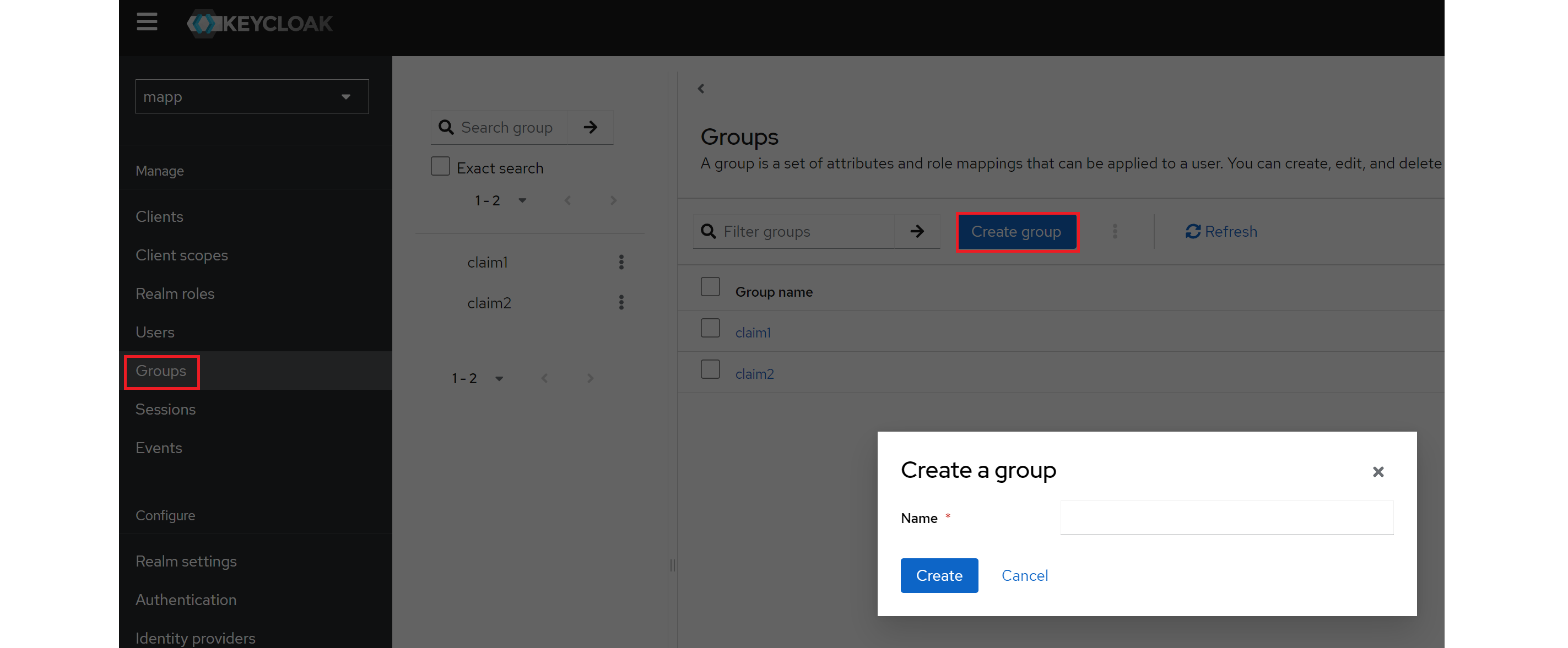Click the hamburger menu icon

point(147,23)
